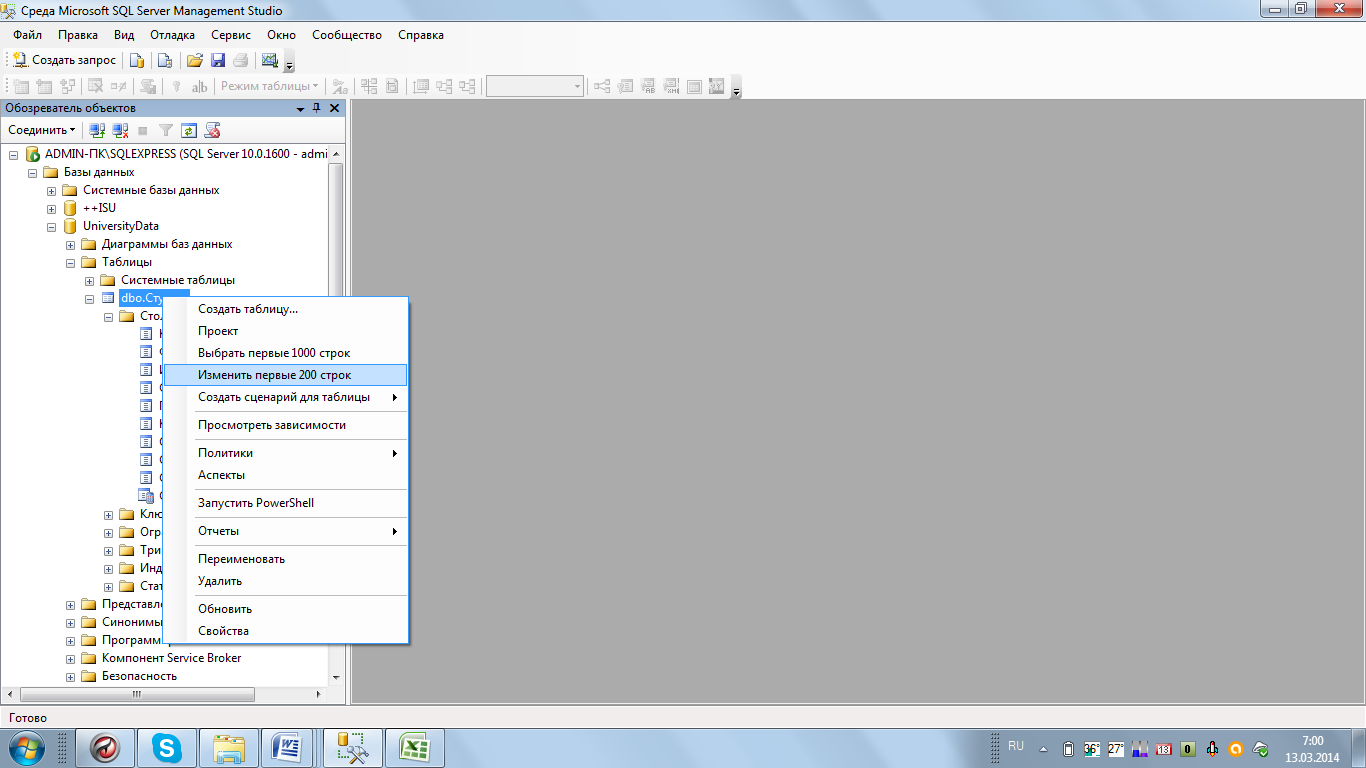Close the Обозреватель объектов panel
Screen dimensions: 1366x768
click(x=334, y=108)
